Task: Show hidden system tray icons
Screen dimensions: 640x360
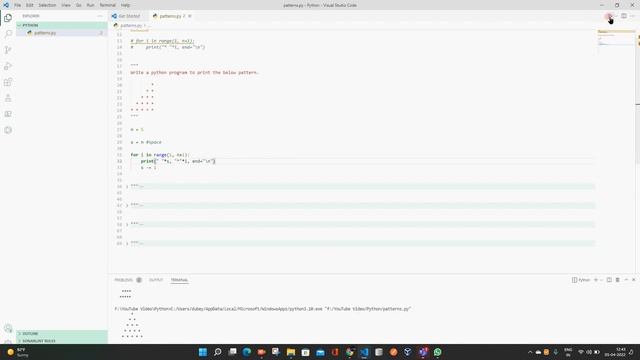Action: point(530,352)
